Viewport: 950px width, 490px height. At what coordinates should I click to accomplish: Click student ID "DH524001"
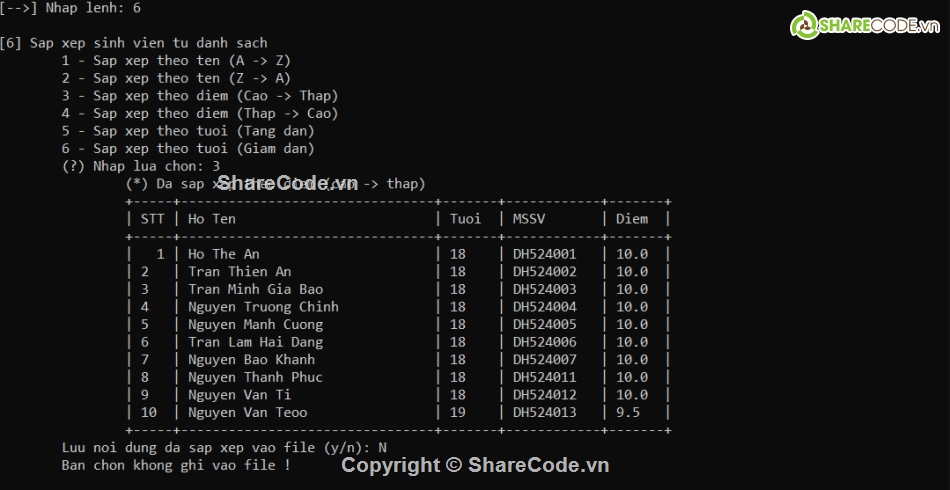545,254
